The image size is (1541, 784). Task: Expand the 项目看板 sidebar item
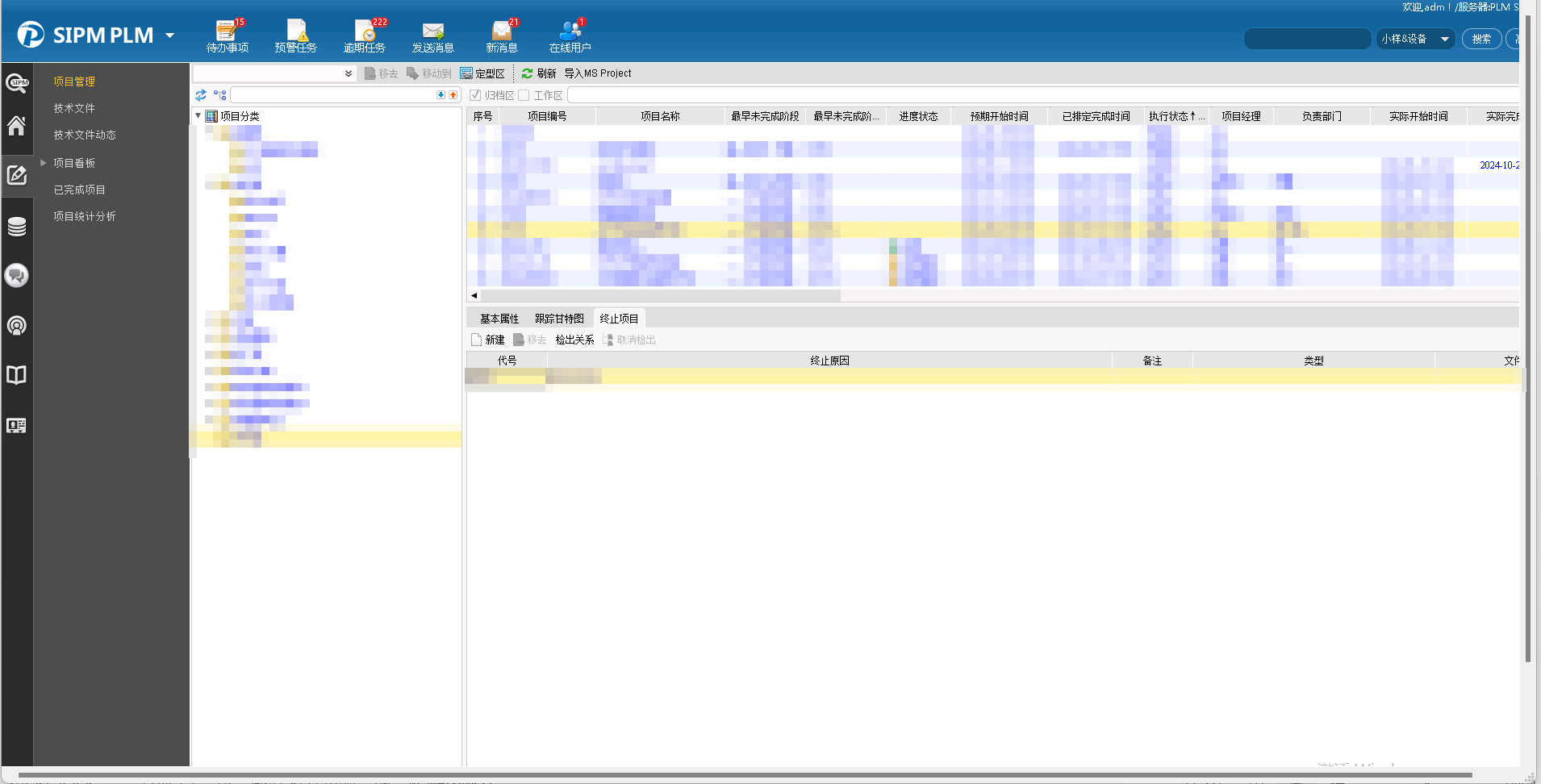44,163
